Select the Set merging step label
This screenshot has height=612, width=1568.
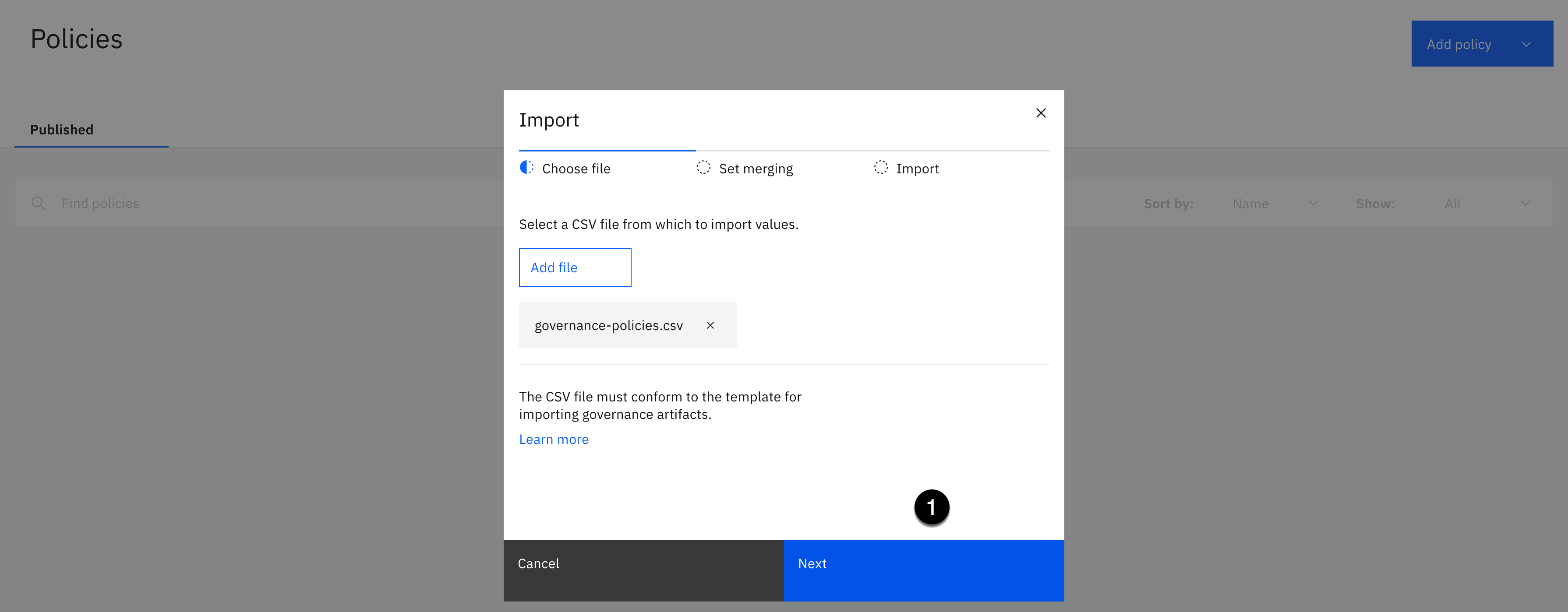756,169
